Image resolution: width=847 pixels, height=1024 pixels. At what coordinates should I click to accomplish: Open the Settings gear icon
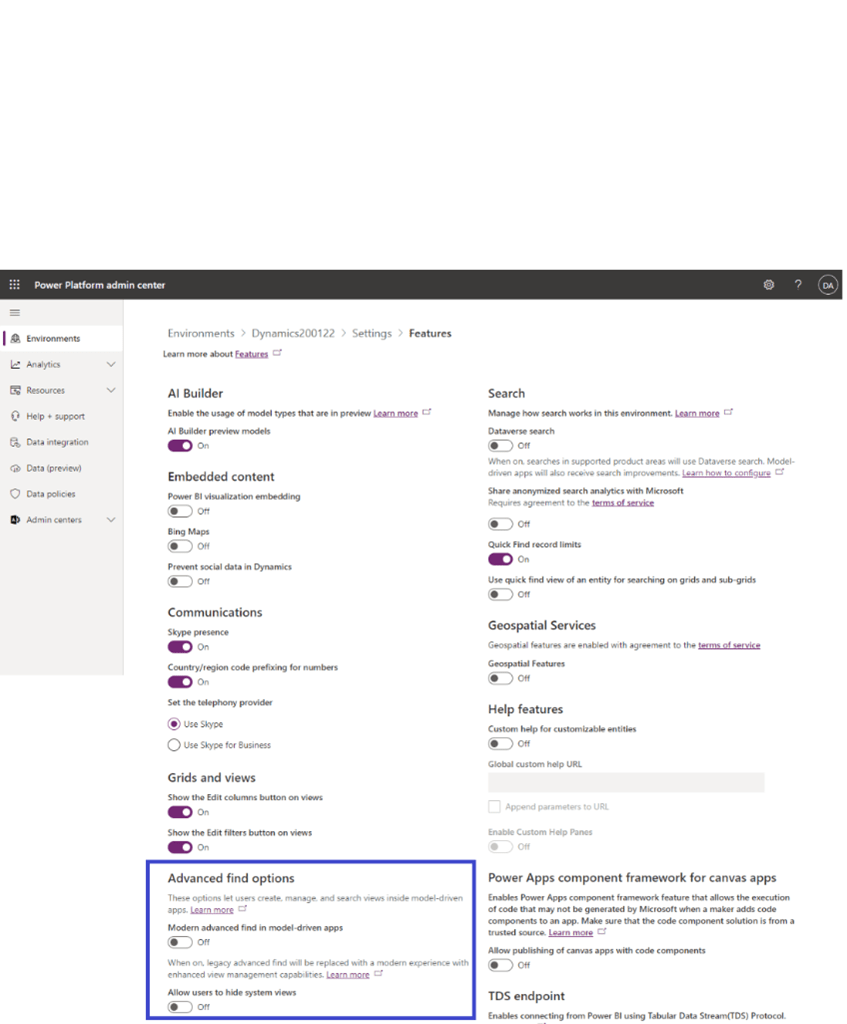click(x=768, y=285)
